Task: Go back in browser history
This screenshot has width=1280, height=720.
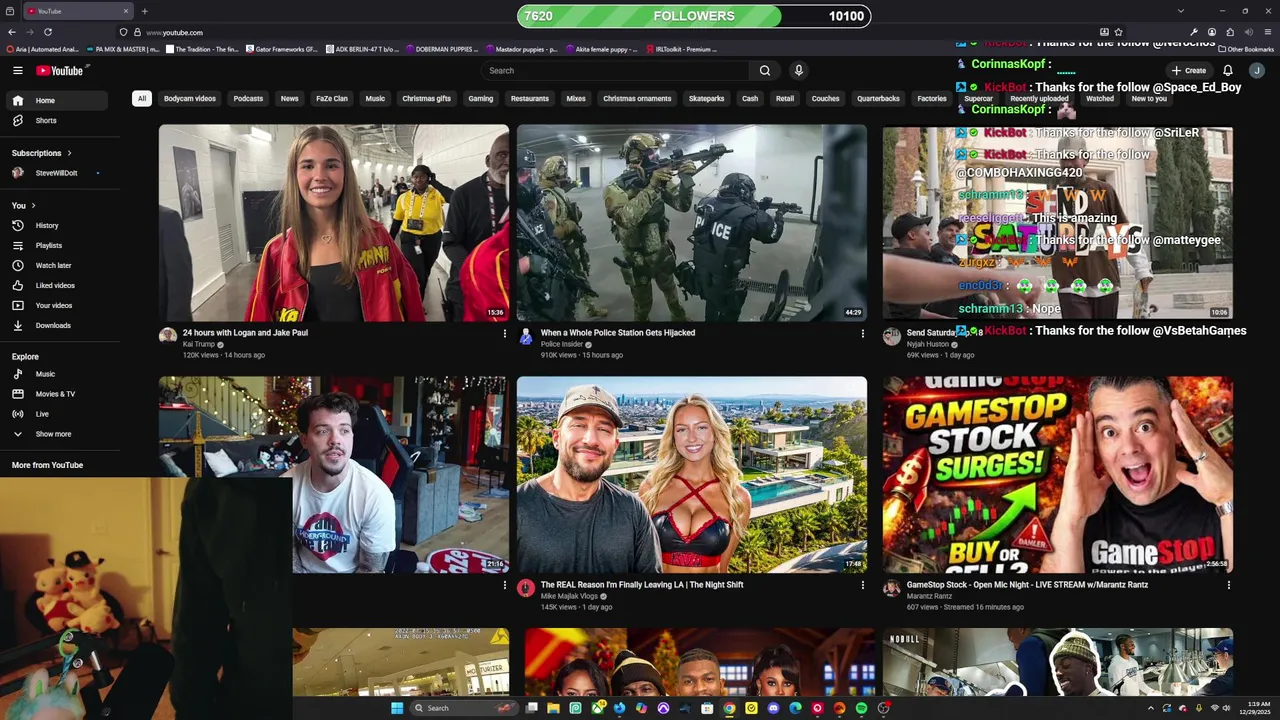Action: point(11,32)
